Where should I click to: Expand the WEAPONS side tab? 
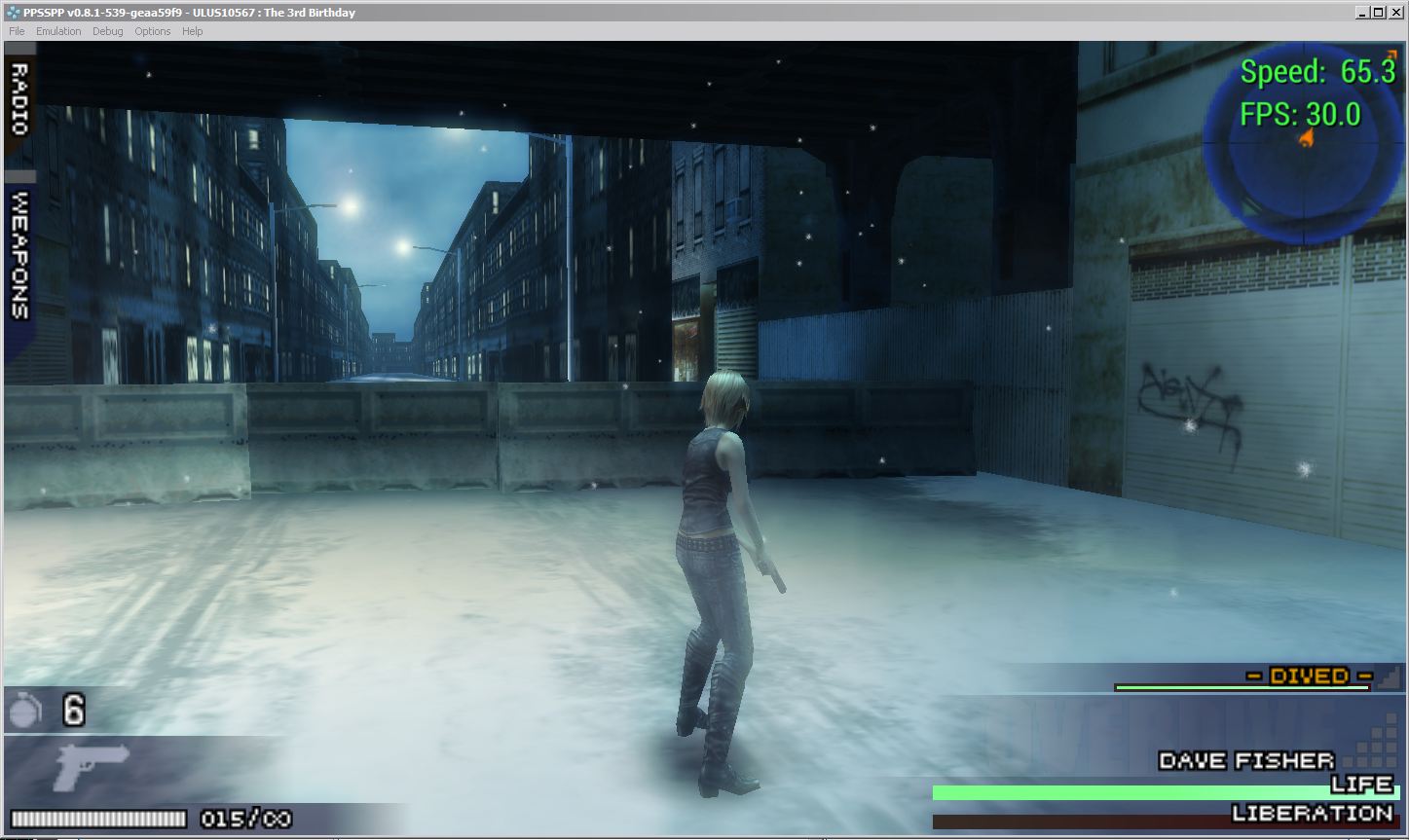click(19, 255)
